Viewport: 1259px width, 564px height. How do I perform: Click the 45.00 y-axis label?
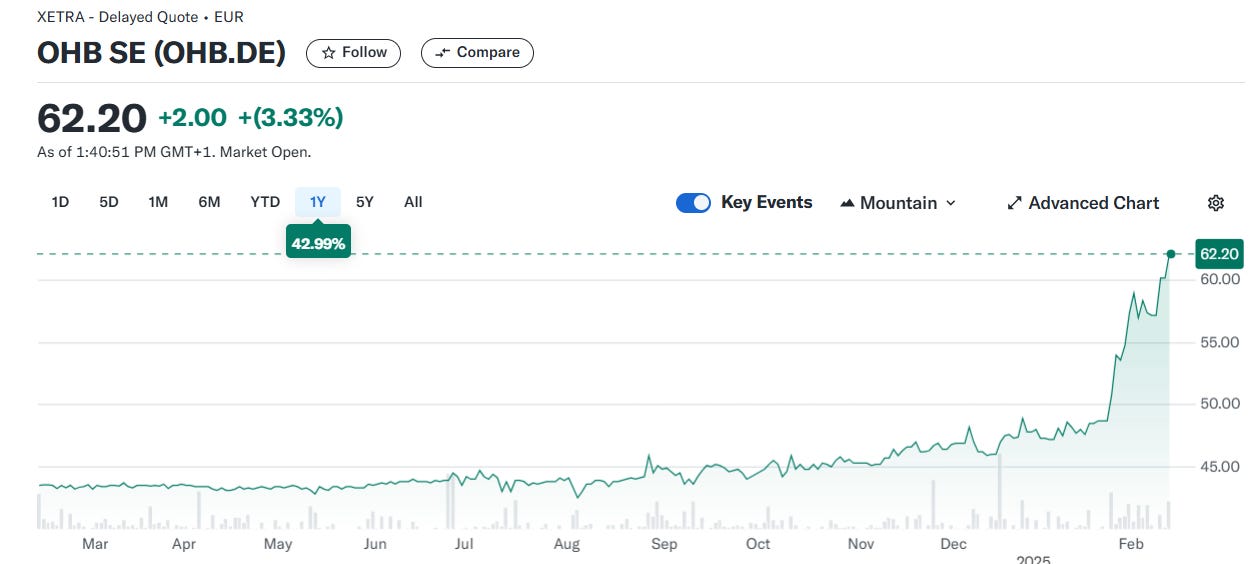click(1218, 466)
